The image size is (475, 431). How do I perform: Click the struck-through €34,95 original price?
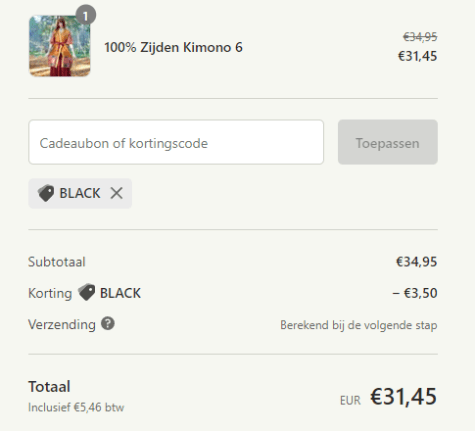420,37
